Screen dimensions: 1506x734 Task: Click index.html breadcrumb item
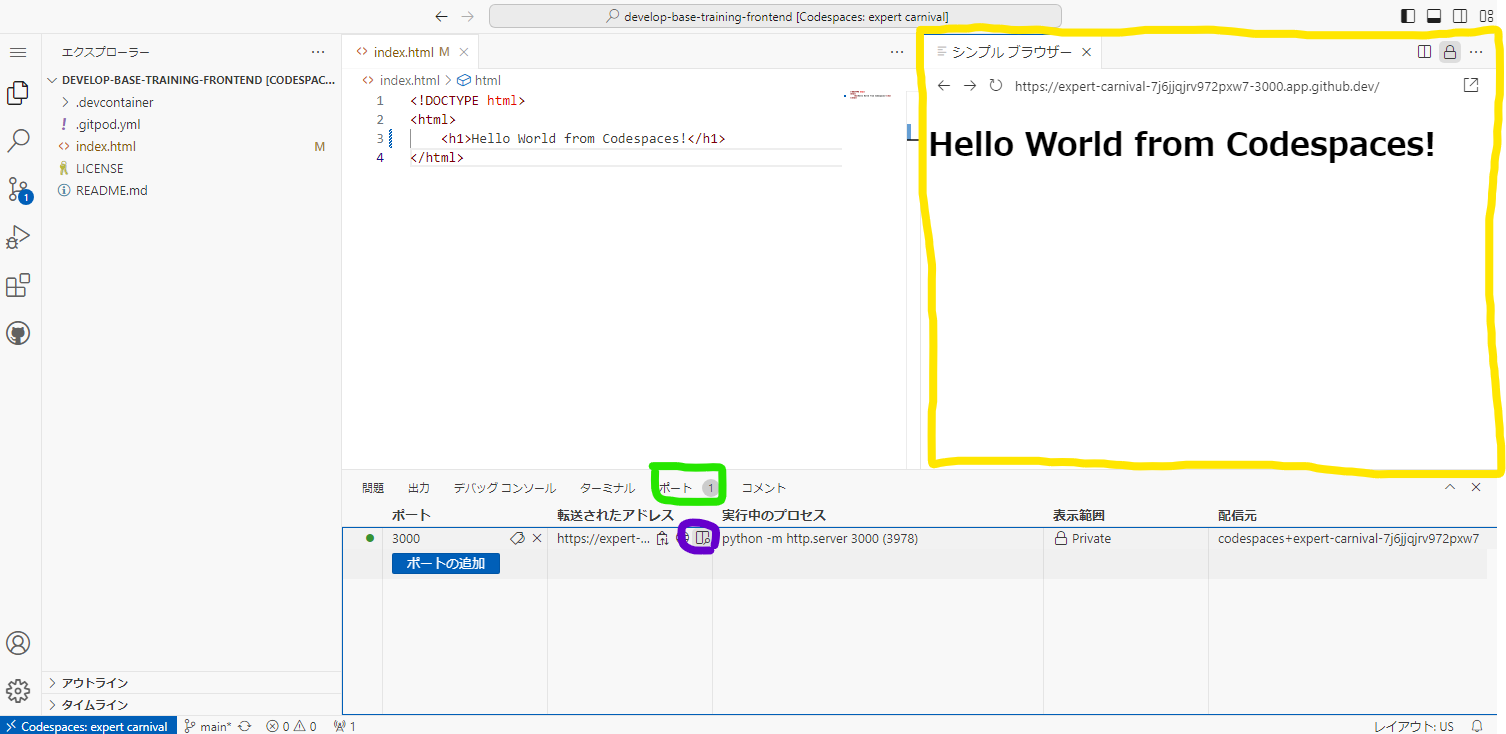(x=401, y=80)
